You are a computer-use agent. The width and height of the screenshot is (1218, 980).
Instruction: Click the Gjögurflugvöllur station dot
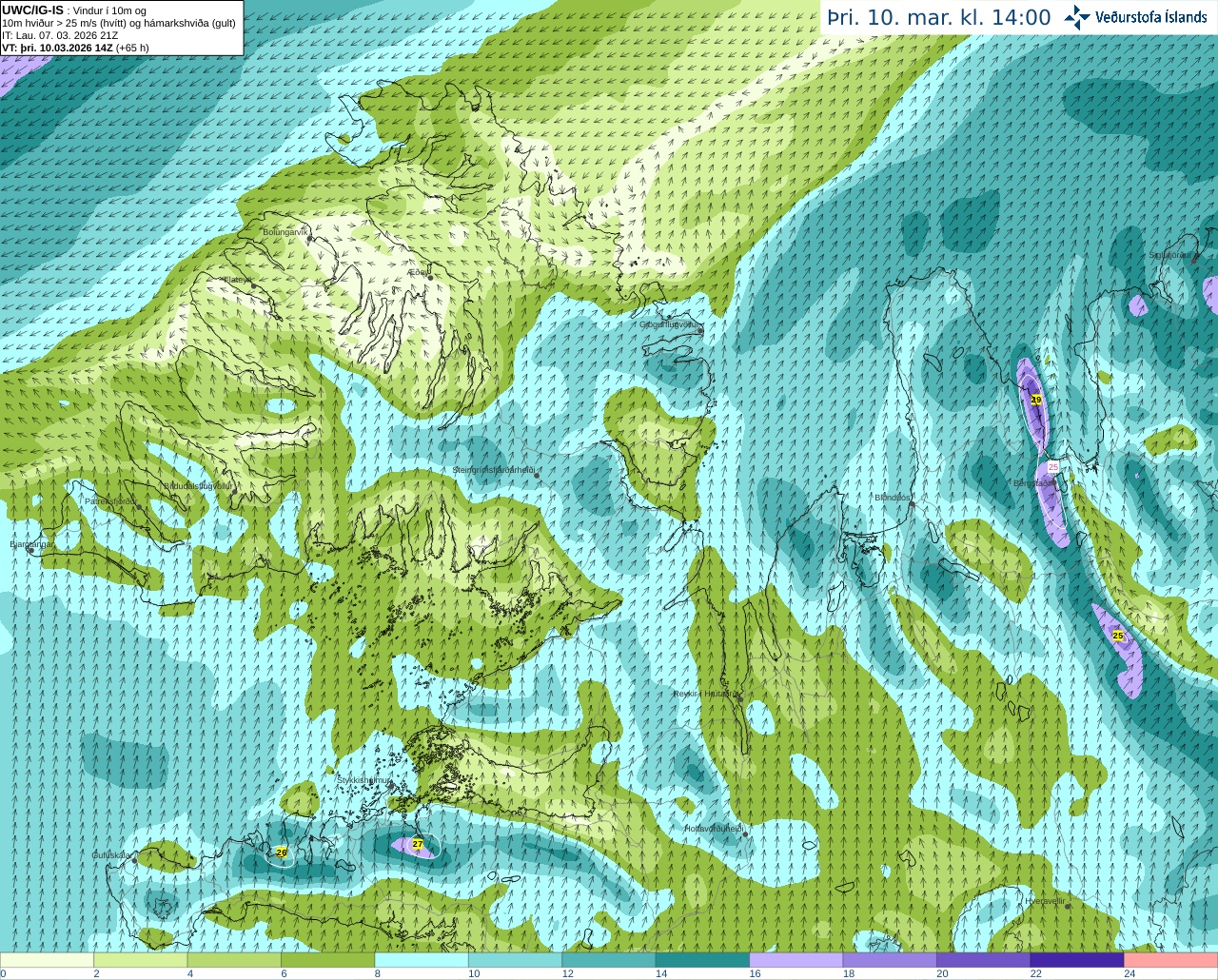tap(699, 330)
